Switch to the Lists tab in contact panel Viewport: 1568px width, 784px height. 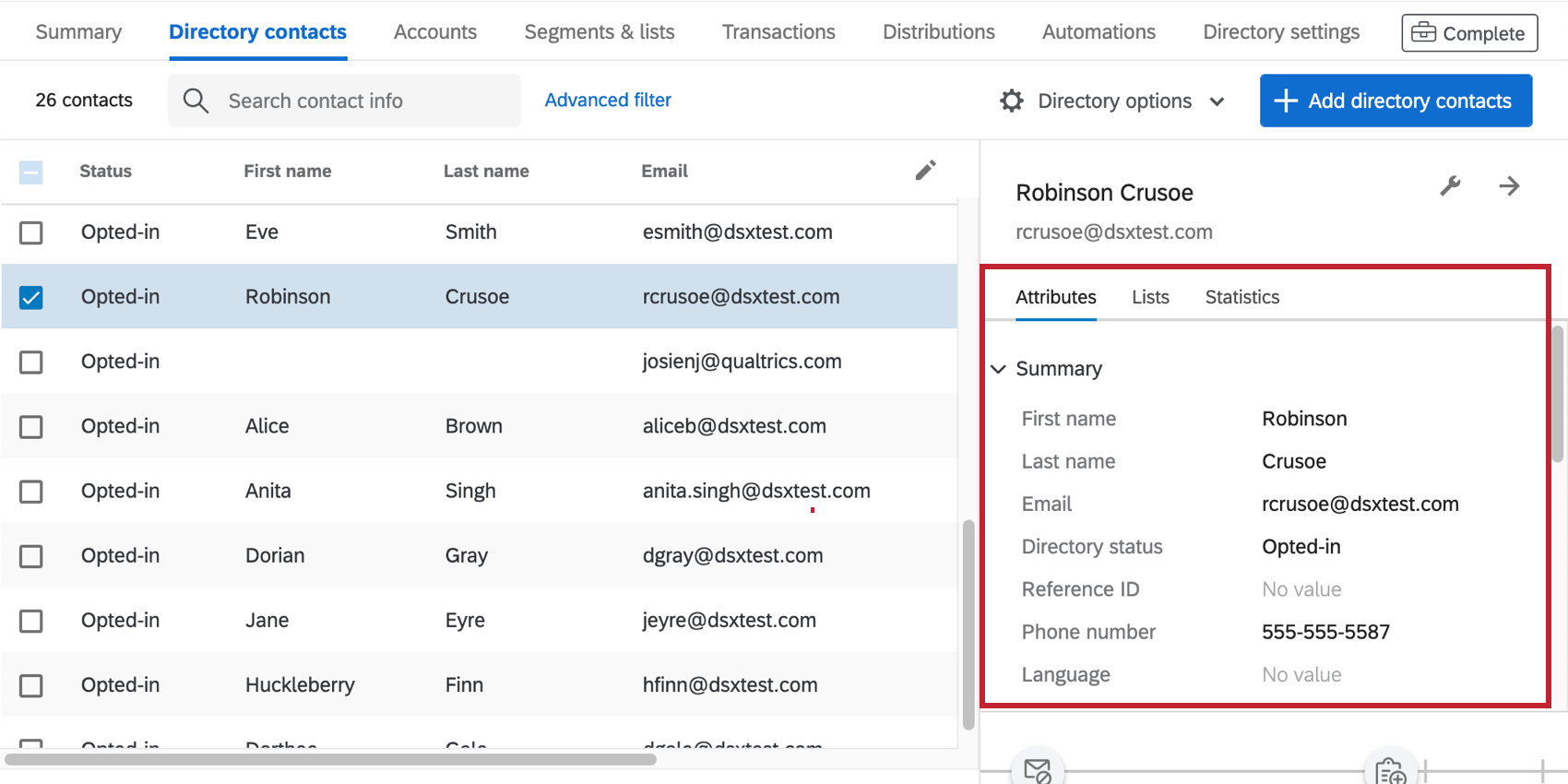pyautogui.click(x=1150, y=297)
